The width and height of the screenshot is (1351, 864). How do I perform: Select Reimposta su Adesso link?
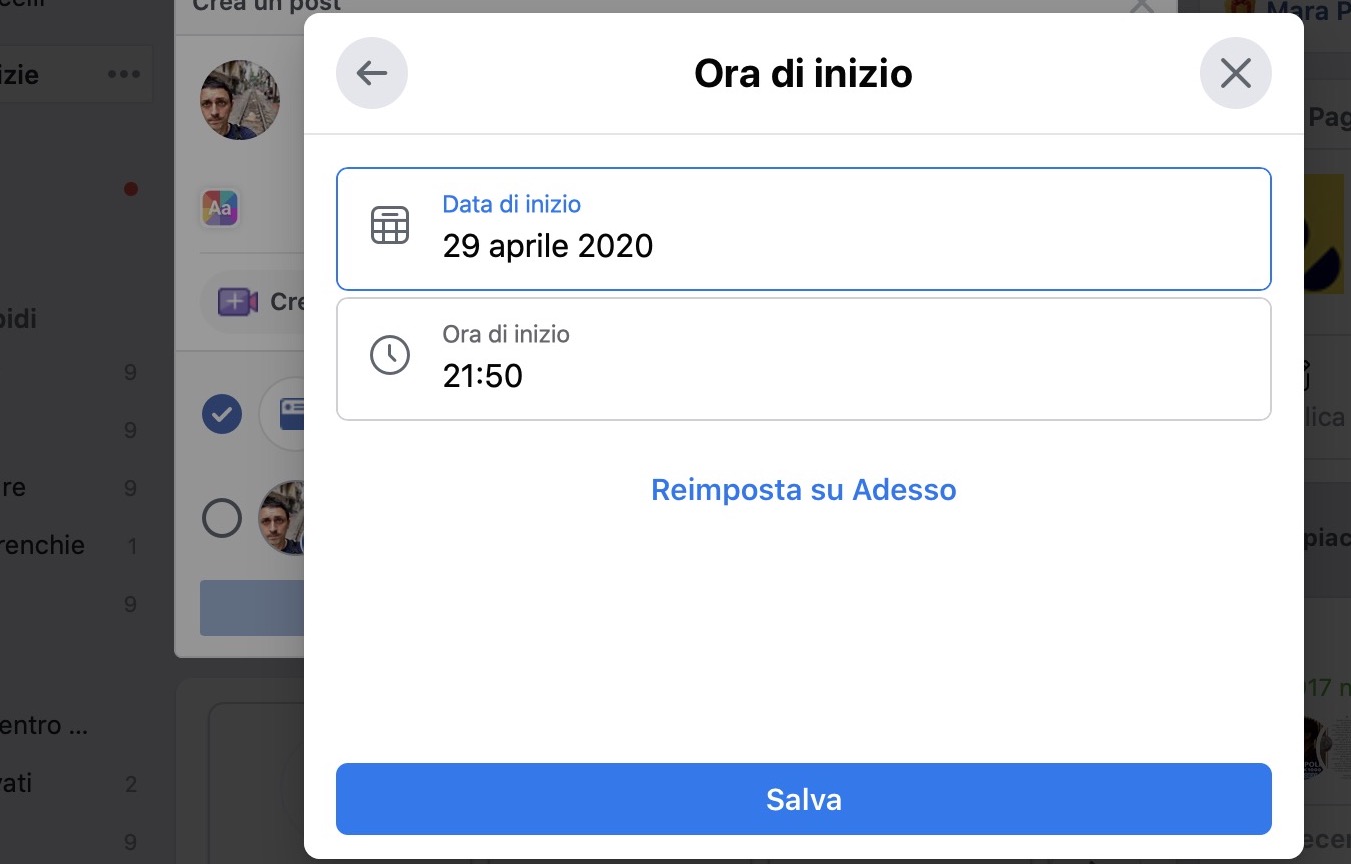pyautogui.click(x=804, y=490)
